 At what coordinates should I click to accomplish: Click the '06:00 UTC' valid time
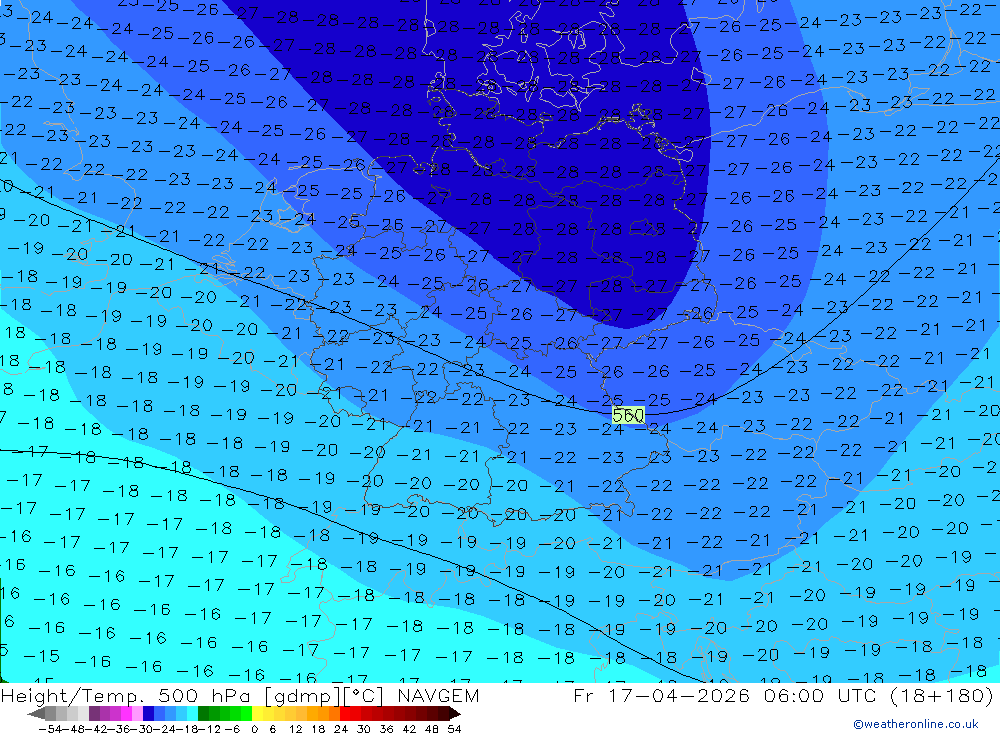[822, 695]
